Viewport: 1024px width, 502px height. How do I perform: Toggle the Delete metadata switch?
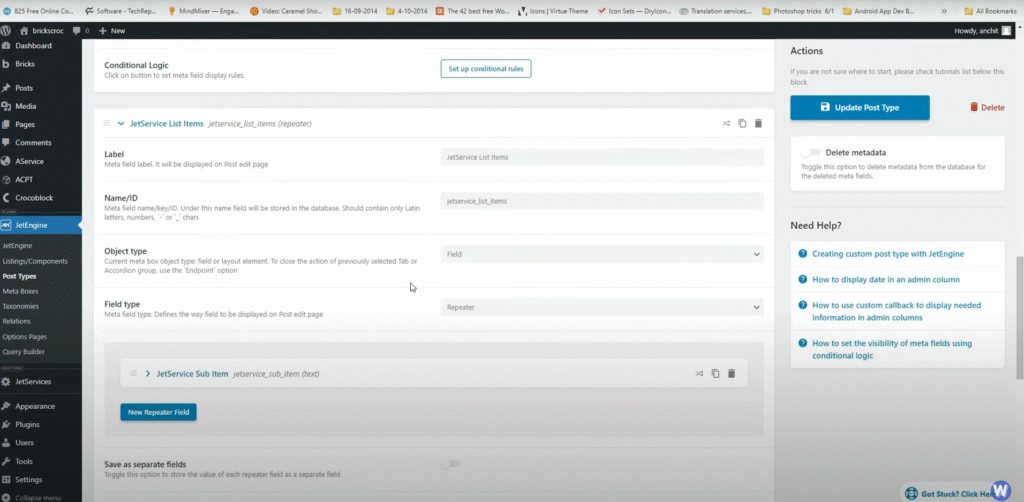pyautogui.click(x=812, y=152)
